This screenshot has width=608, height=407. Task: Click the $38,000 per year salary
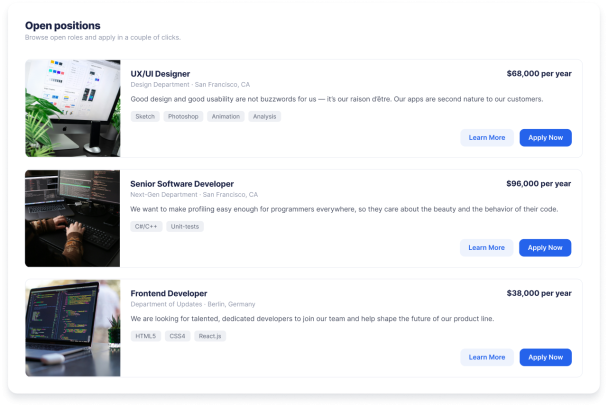tap(539, 293)
